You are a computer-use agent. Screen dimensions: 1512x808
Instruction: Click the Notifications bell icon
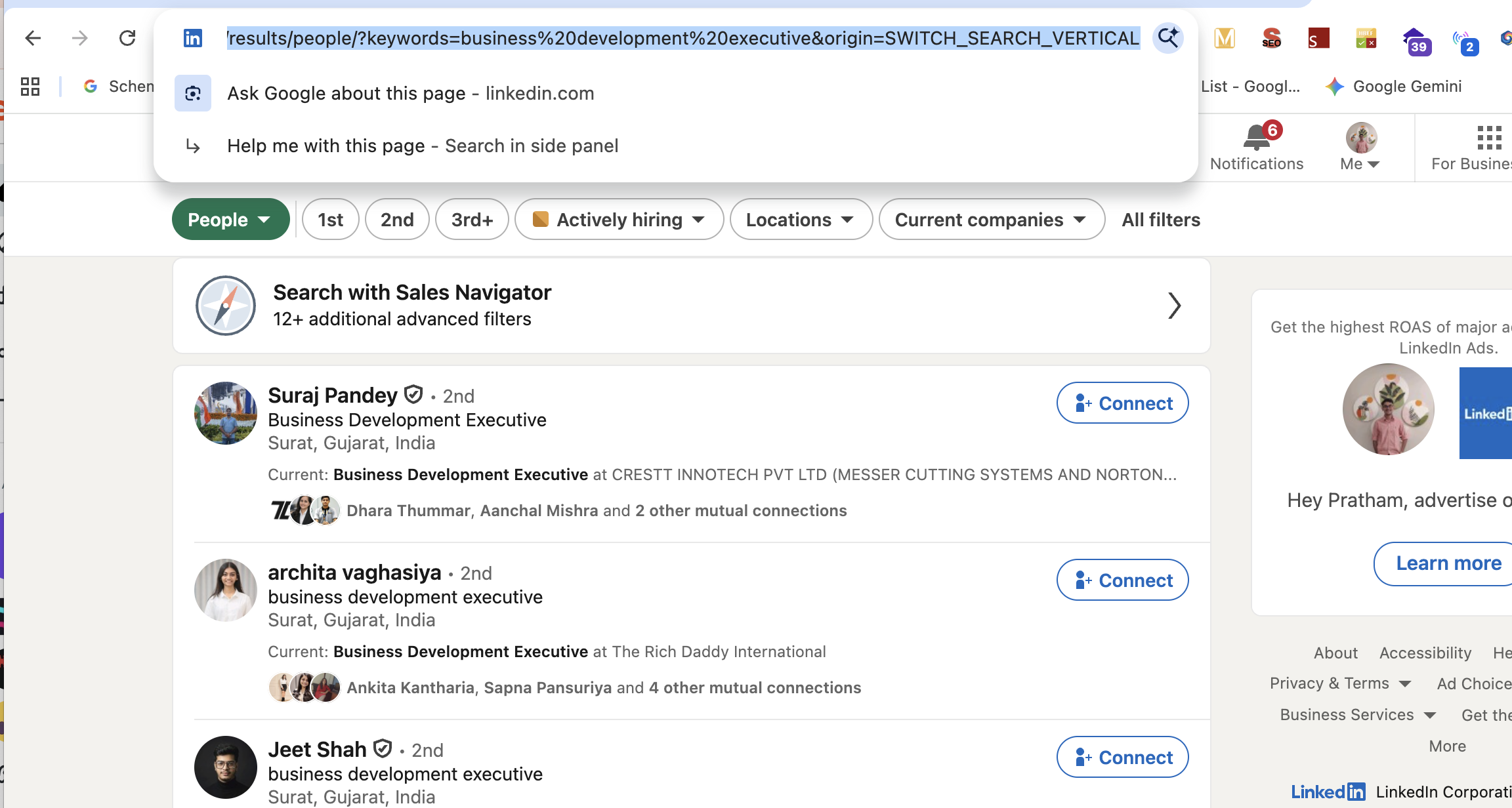click(x=1257, y=138)
